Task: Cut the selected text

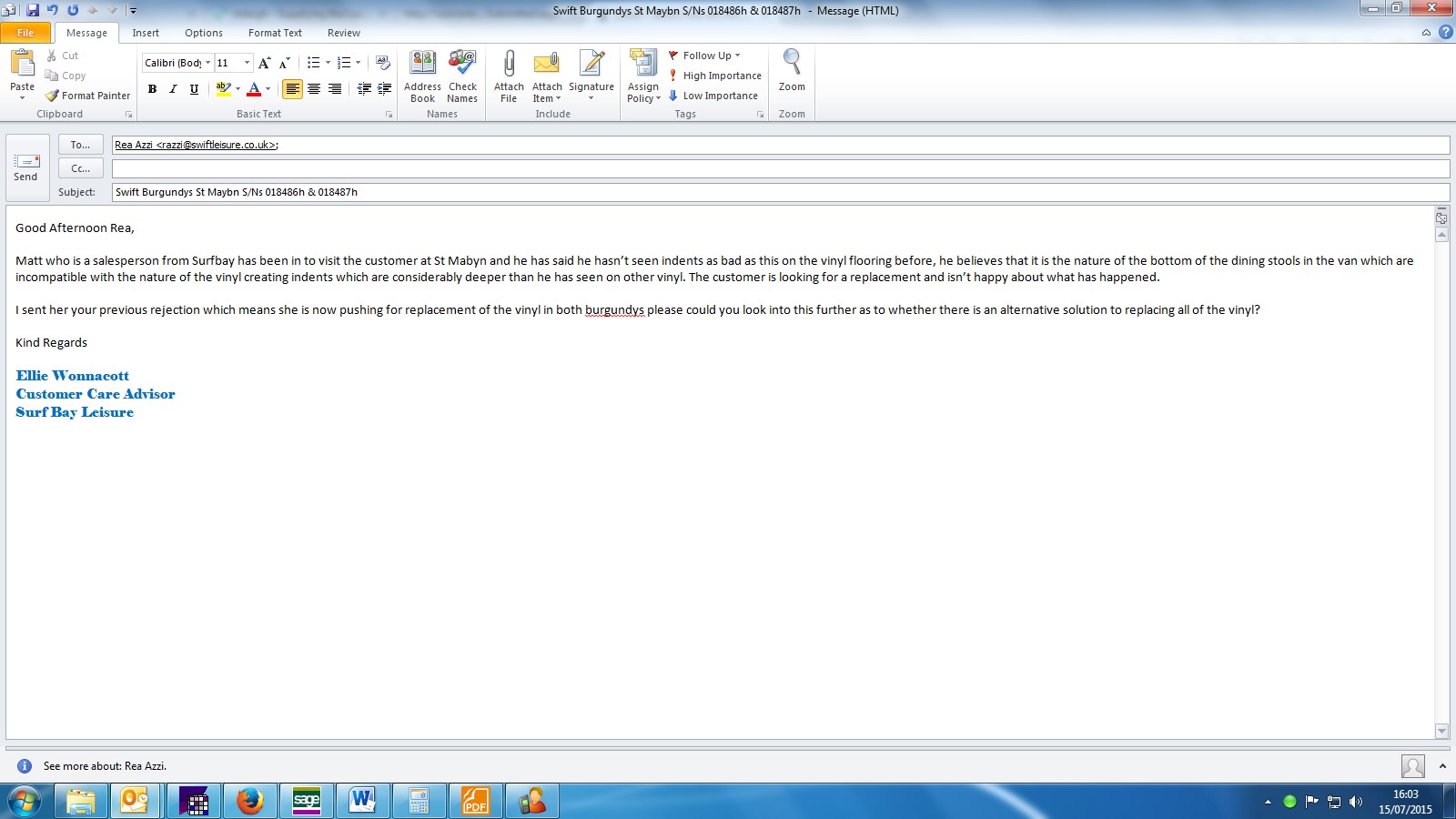Action: click(63, 56)
